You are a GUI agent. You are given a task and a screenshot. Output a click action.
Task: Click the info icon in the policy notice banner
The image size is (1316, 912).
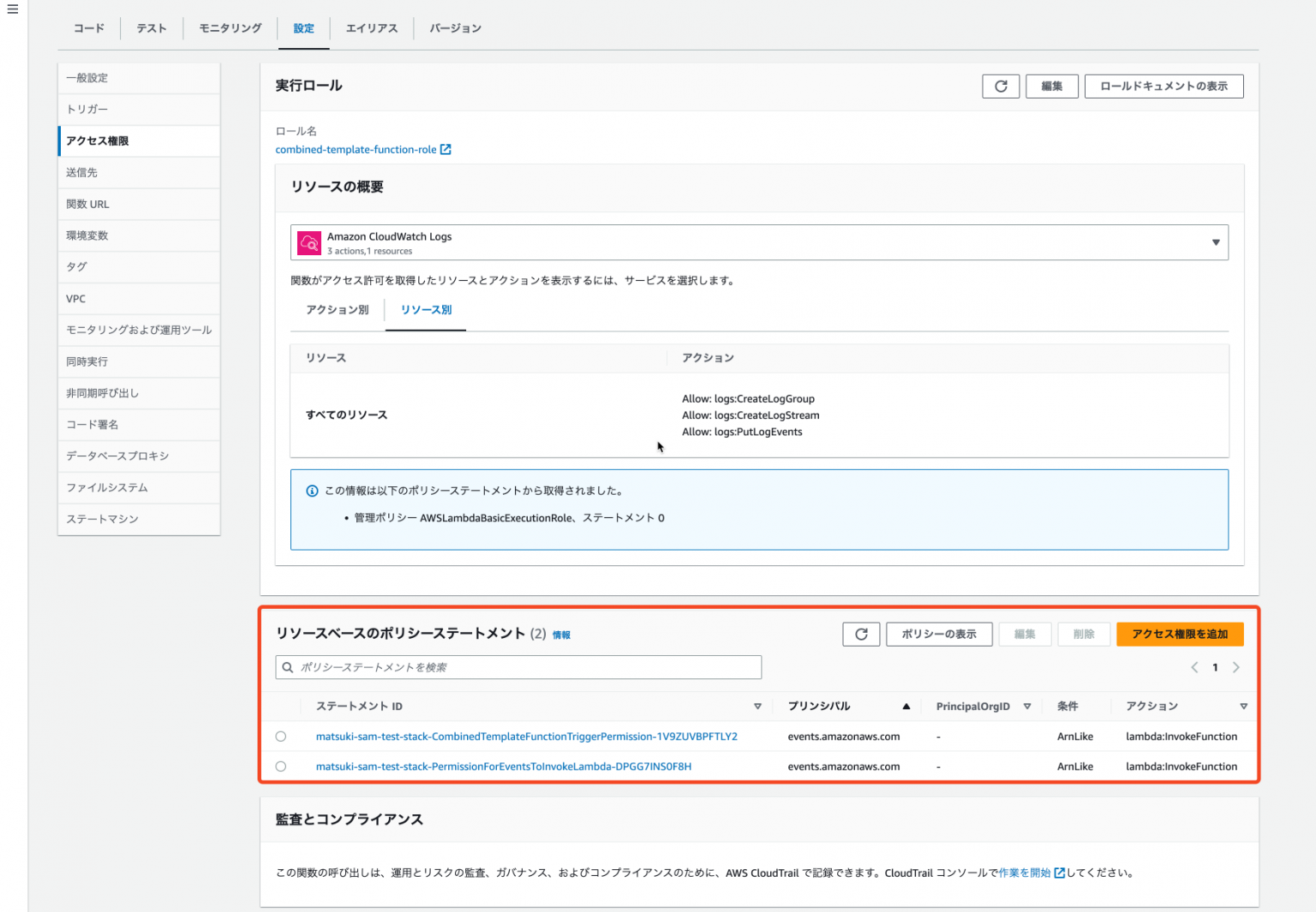311,490
